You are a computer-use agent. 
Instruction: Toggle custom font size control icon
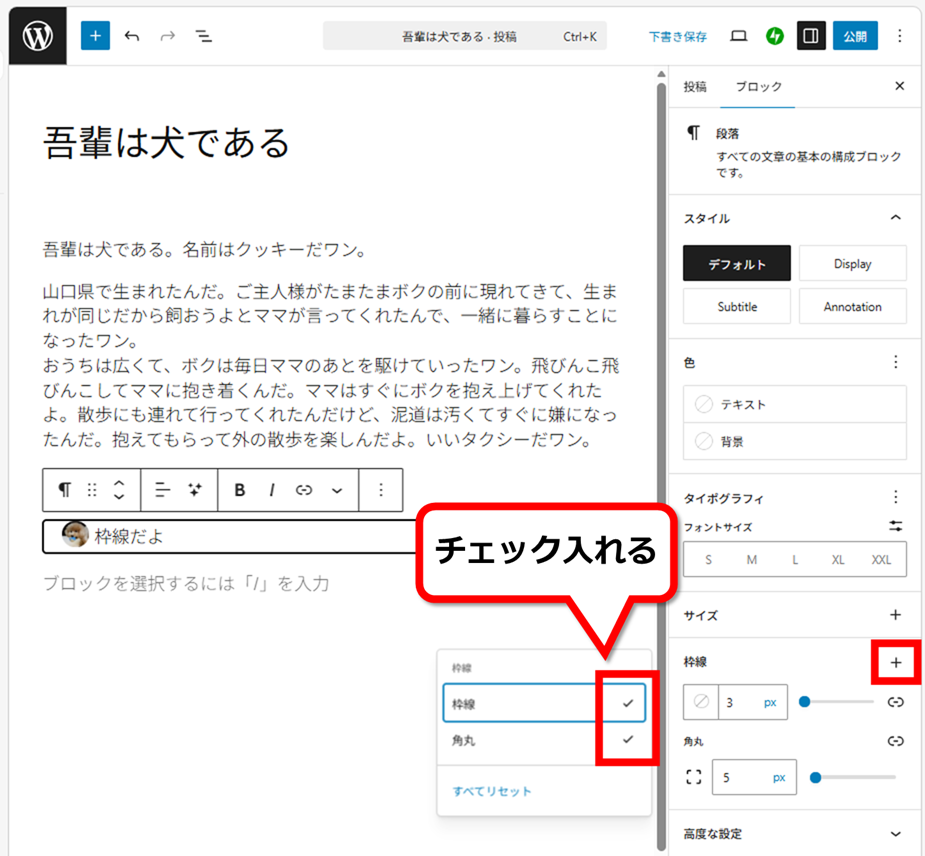coord(895,526)
